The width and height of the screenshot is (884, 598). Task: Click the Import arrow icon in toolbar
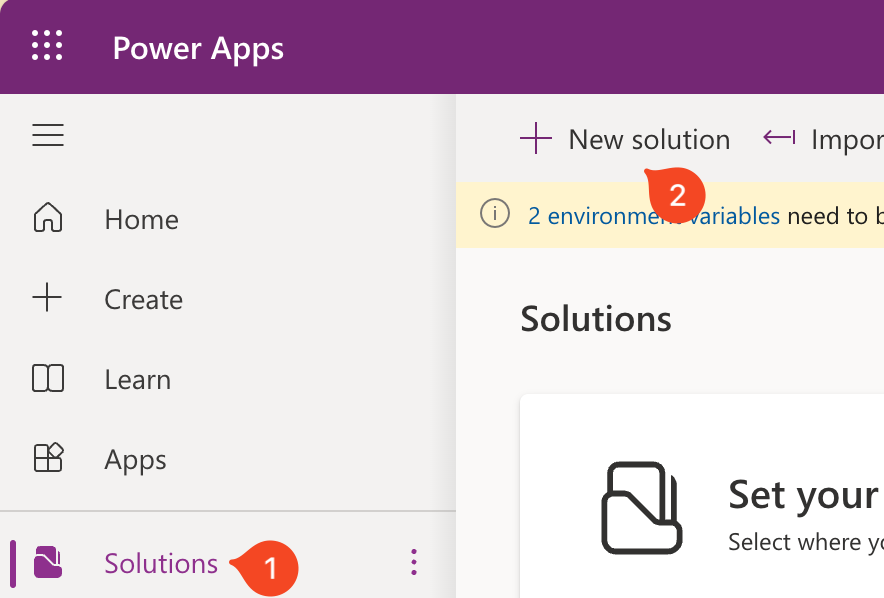click(779, 138)
